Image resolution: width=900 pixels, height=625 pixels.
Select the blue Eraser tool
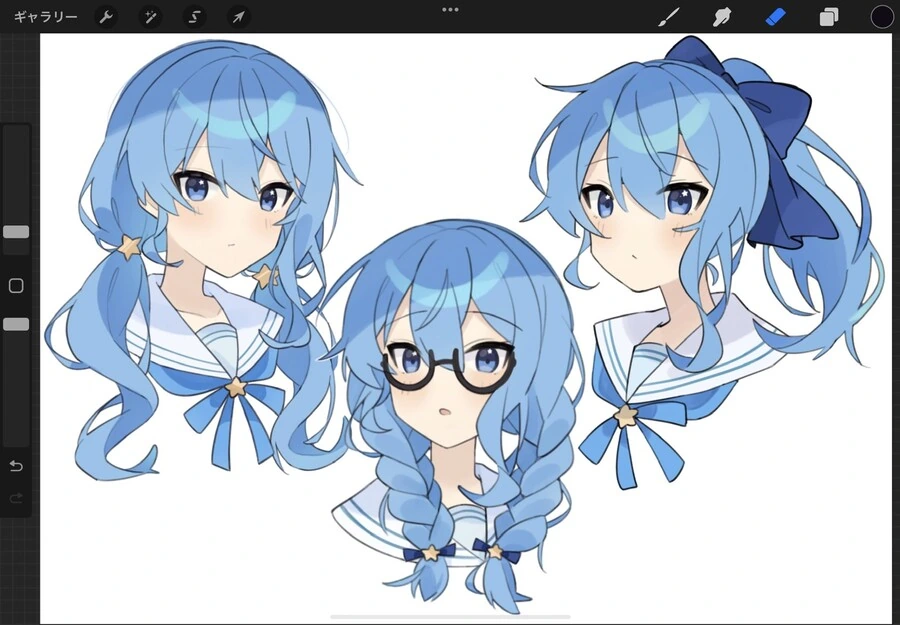[x=775, y=17]
